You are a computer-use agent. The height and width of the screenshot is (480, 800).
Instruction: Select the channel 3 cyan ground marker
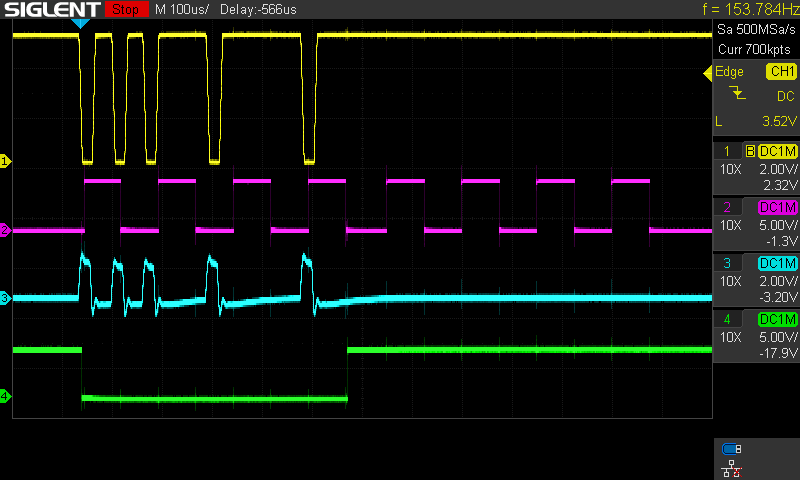pyautogui.click(x=5, y=298)
